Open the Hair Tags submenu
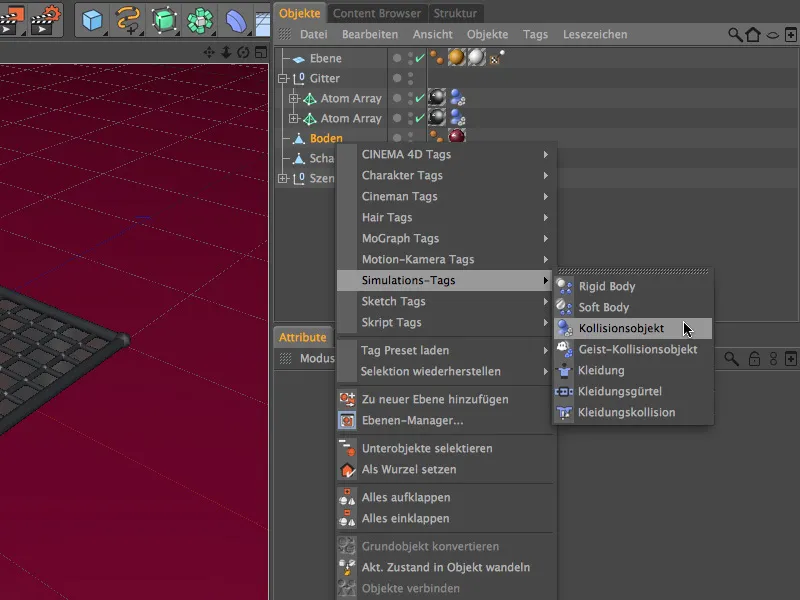This screenshot has width=800, height=600. 446,217
